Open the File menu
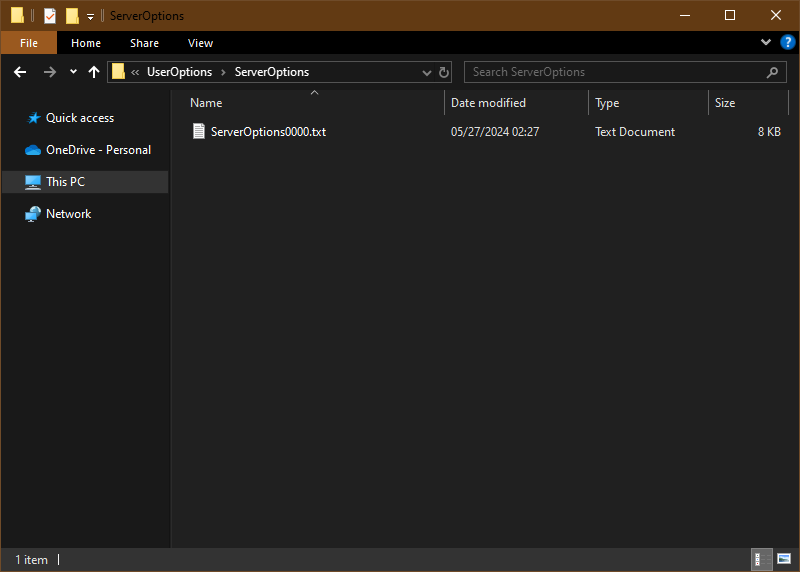 click(29, 43)
